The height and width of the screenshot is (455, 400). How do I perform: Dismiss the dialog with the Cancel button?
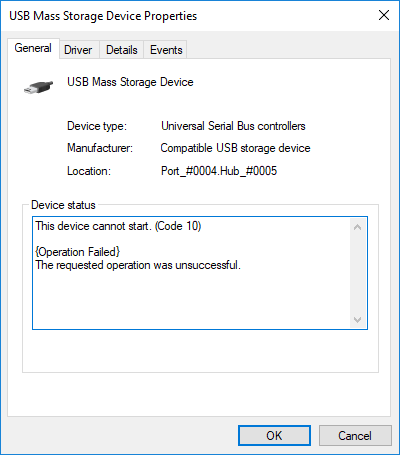pos(355,435)
